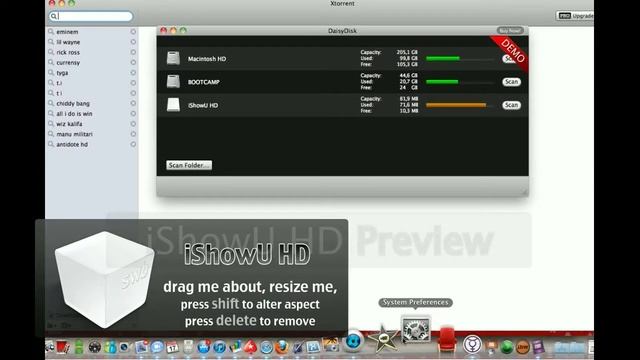Select 'antidote hd' saved search
The width and height of the screenshot is (640, 360).
point(72,144)
